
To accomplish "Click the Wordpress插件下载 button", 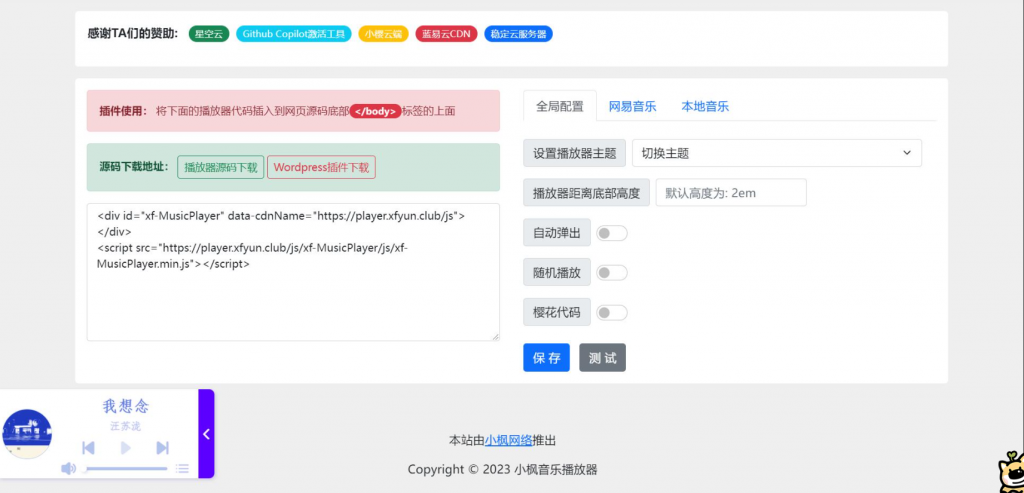I will coord(321,167).
